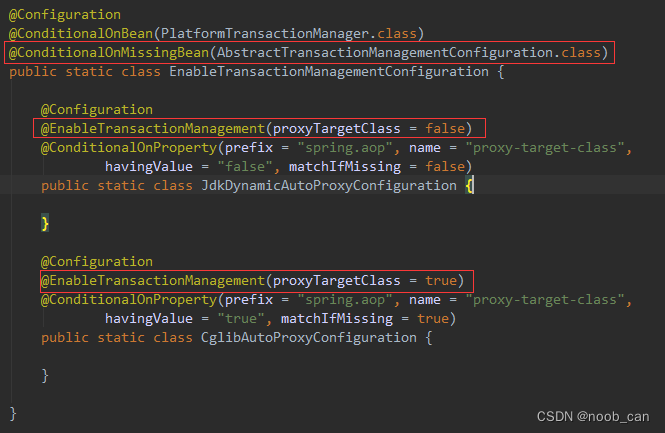Image resolution: width=665 pixels, height=433 pixels.
Task: Click the JdkDynamicAutoProxyConfiguration class name
Action: coord(329,186)
